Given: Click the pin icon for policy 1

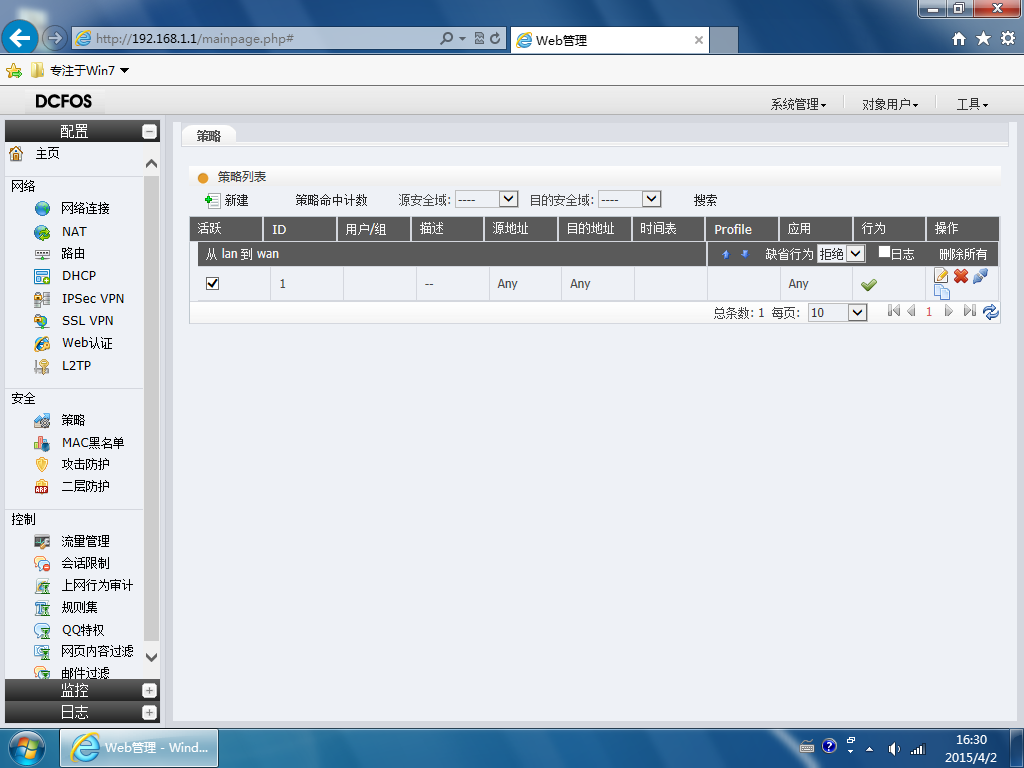Looking at the screenshot, I should point(980,276).
